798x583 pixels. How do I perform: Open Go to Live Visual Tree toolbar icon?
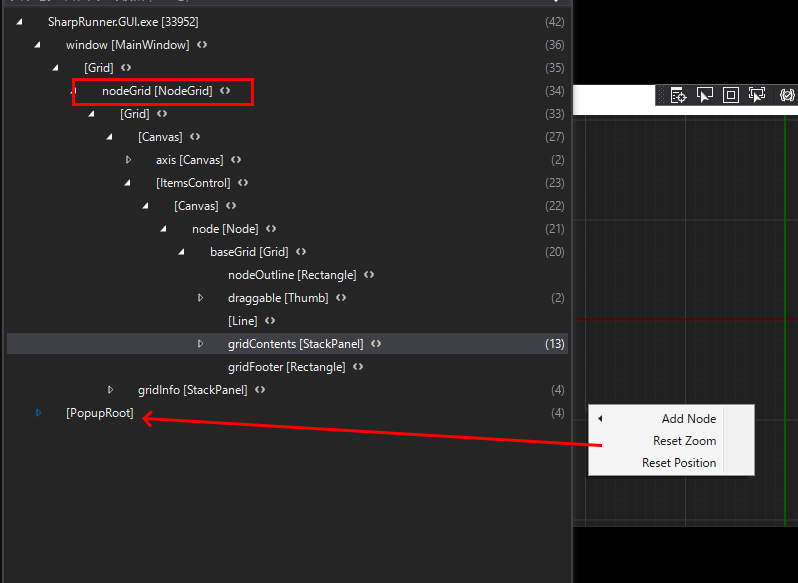679,95
